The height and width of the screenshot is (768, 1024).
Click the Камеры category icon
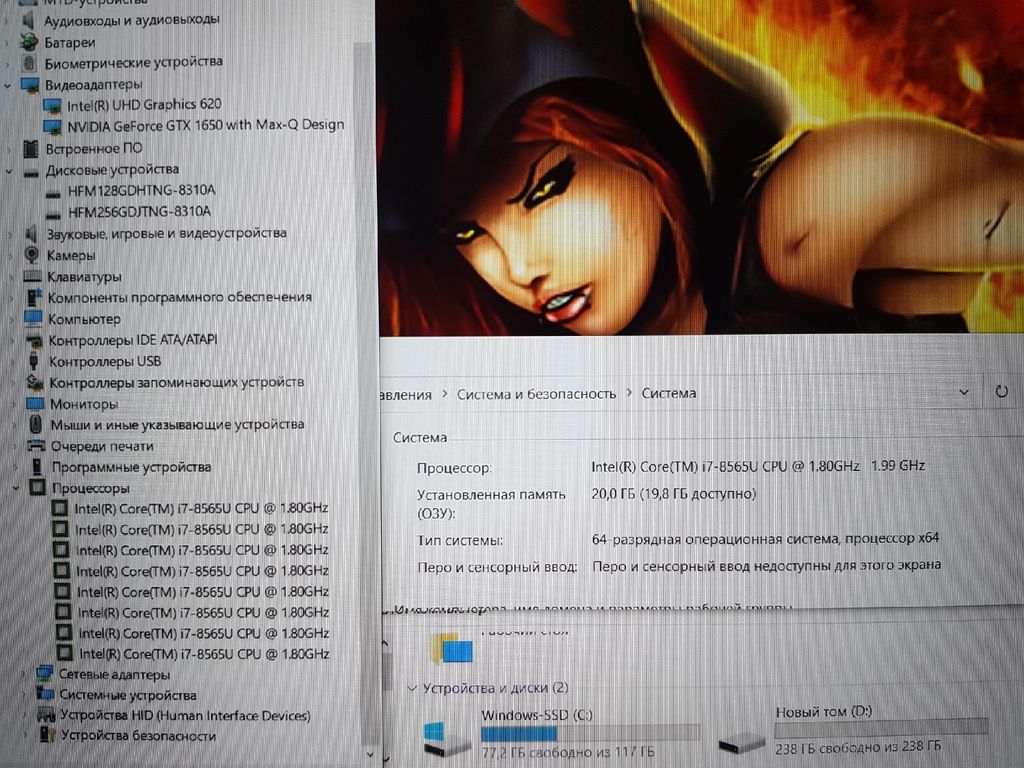pyautogui.click(x=31, y=255)
